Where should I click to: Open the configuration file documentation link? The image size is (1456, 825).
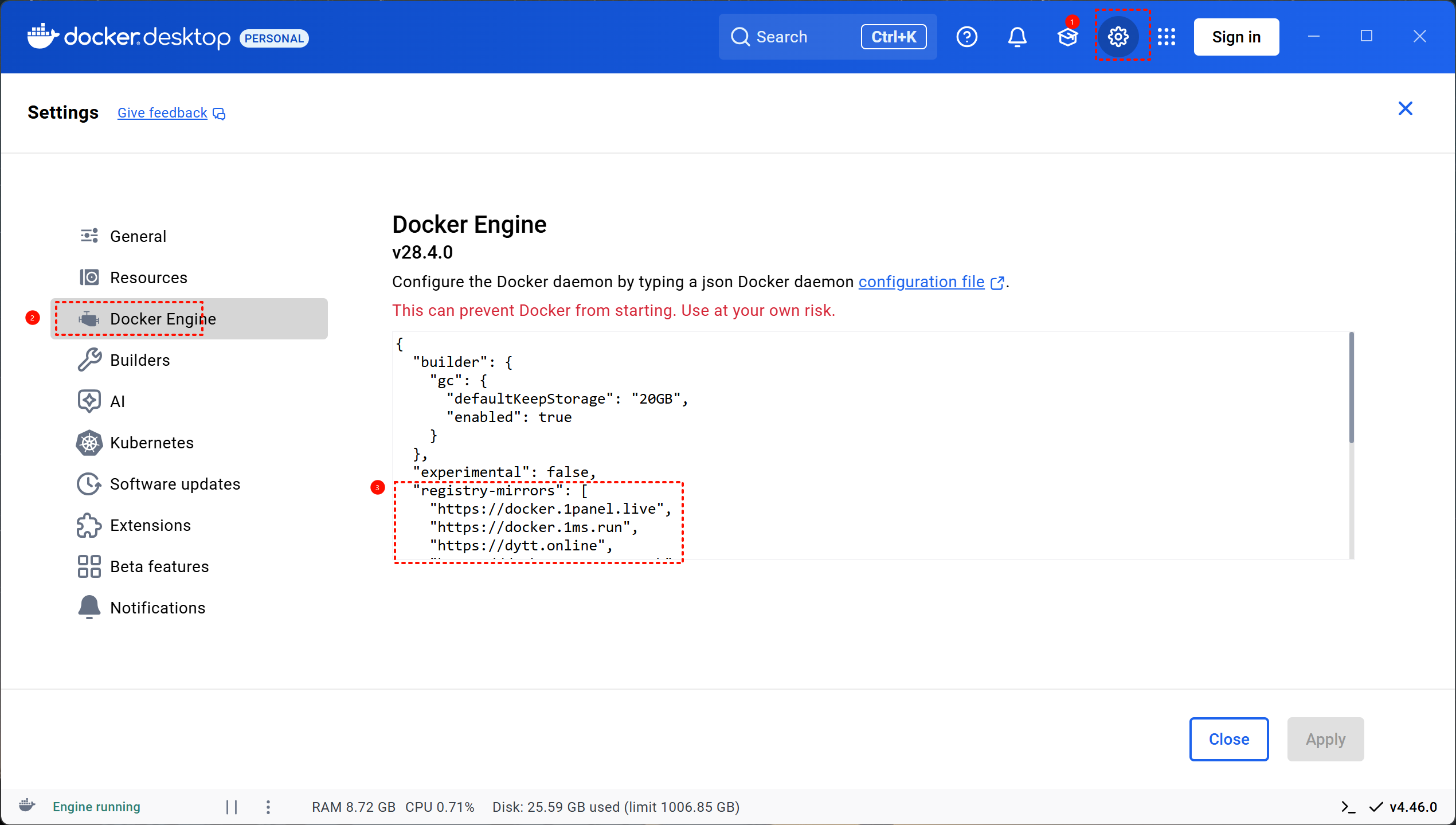[x=921, y=282]
